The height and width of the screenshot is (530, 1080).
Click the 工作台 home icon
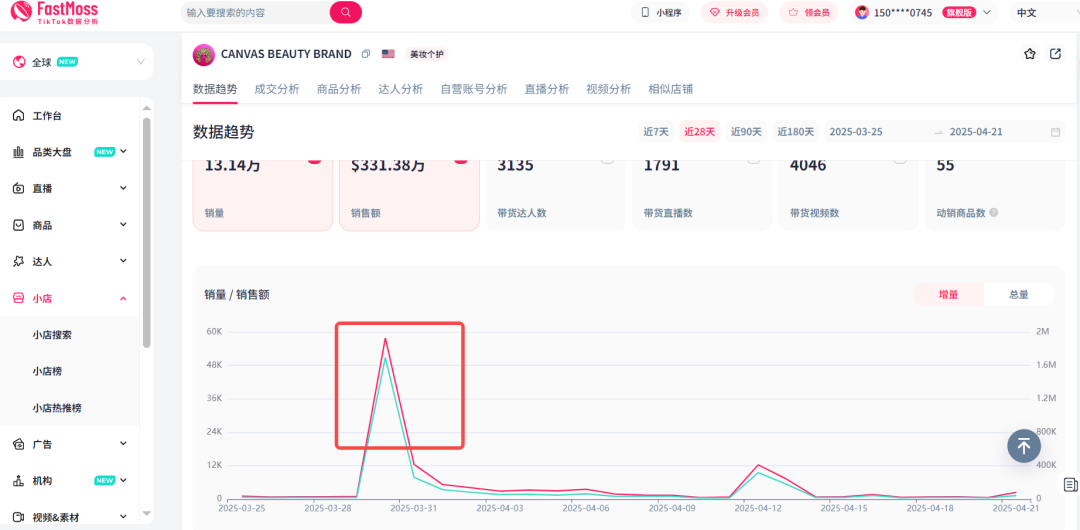pyautogui.click(x=19, y=116)
